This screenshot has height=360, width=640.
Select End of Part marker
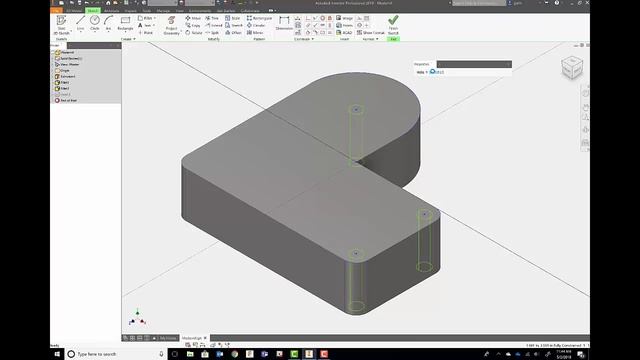coord(66,100)
